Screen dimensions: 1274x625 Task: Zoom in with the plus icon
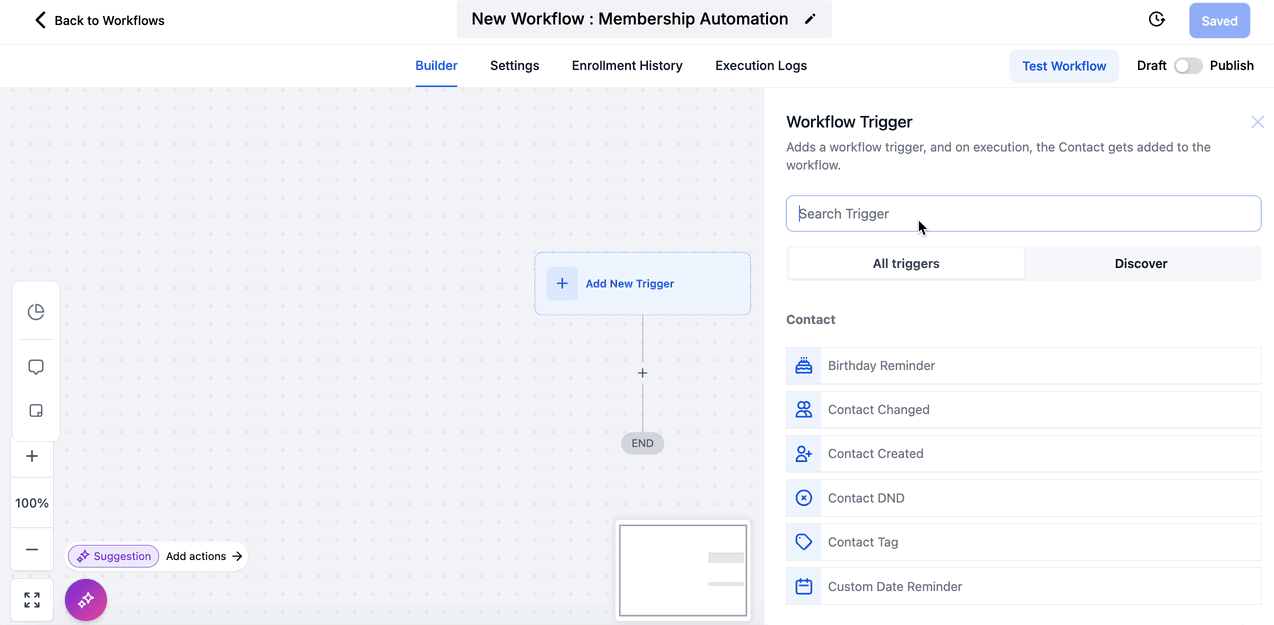[x=32, y=456]
